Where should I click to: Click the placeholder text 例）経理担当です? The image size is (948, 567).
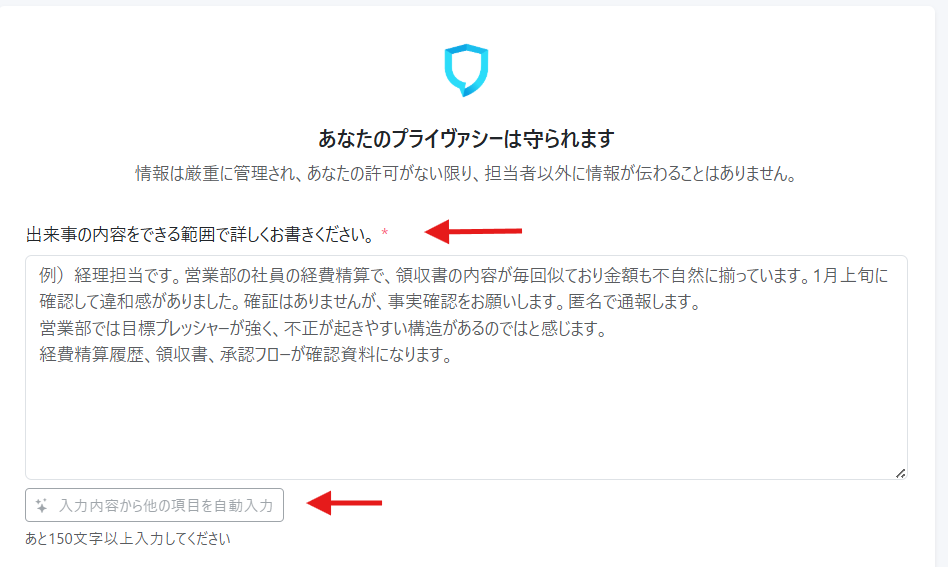109,276
